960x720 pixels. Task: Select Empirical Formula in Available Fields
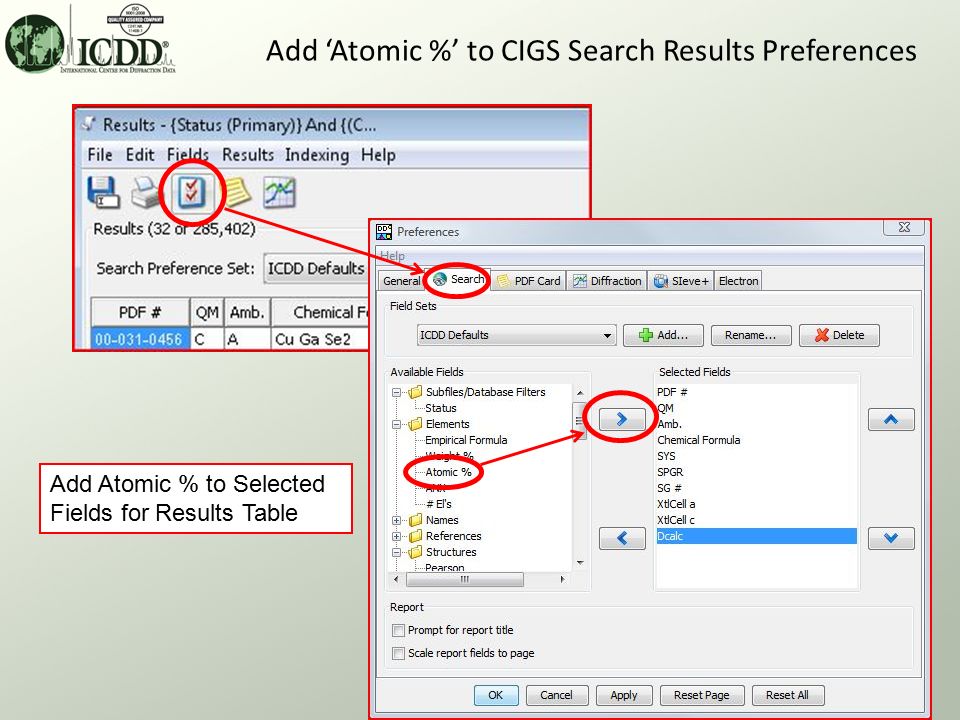(x=466, y=440)
